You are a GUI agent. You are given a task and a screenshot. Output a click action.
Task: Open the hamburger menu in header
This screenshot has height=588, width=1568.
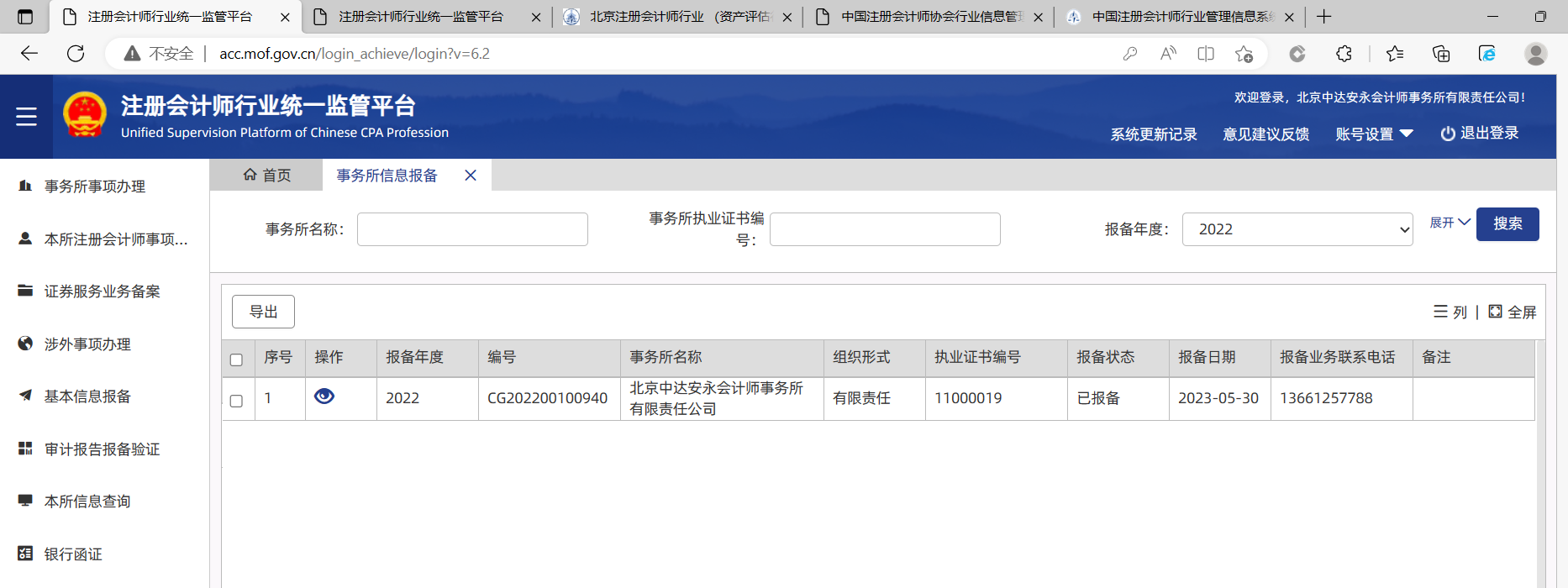pos(26,117)
